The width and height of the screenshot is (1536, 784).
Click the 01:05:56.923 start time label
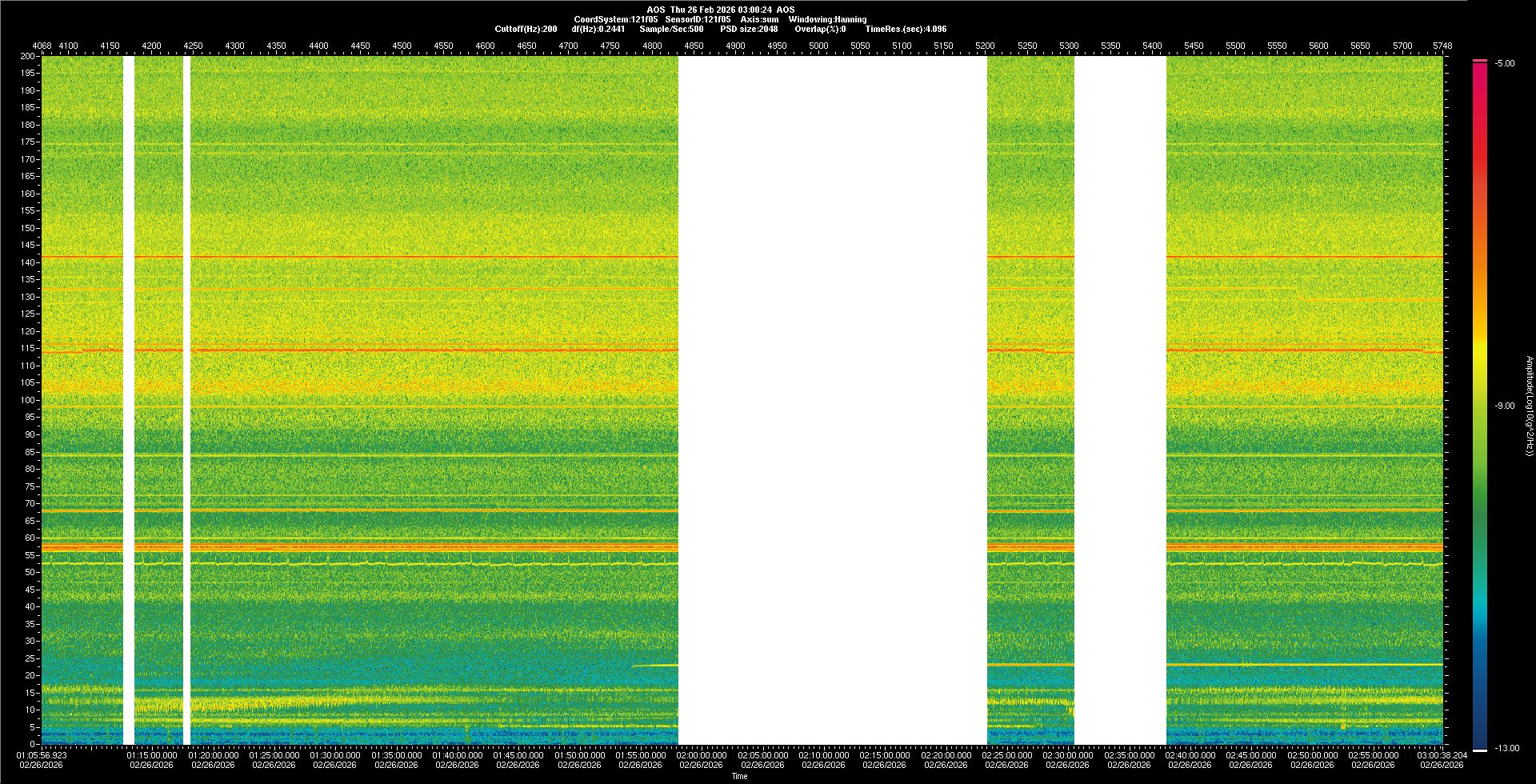(x=42, y=755)
